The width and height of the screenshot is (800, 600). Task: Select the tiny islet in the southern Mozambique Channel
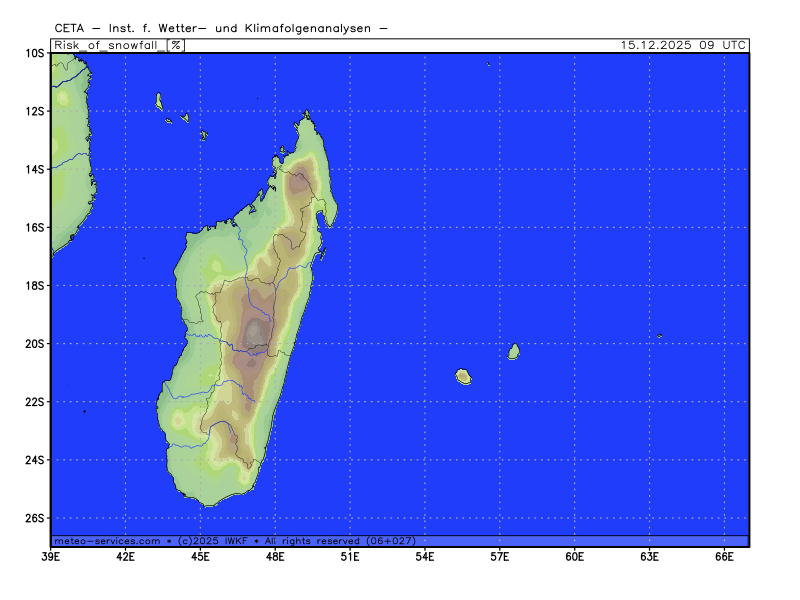pos(84,411)
